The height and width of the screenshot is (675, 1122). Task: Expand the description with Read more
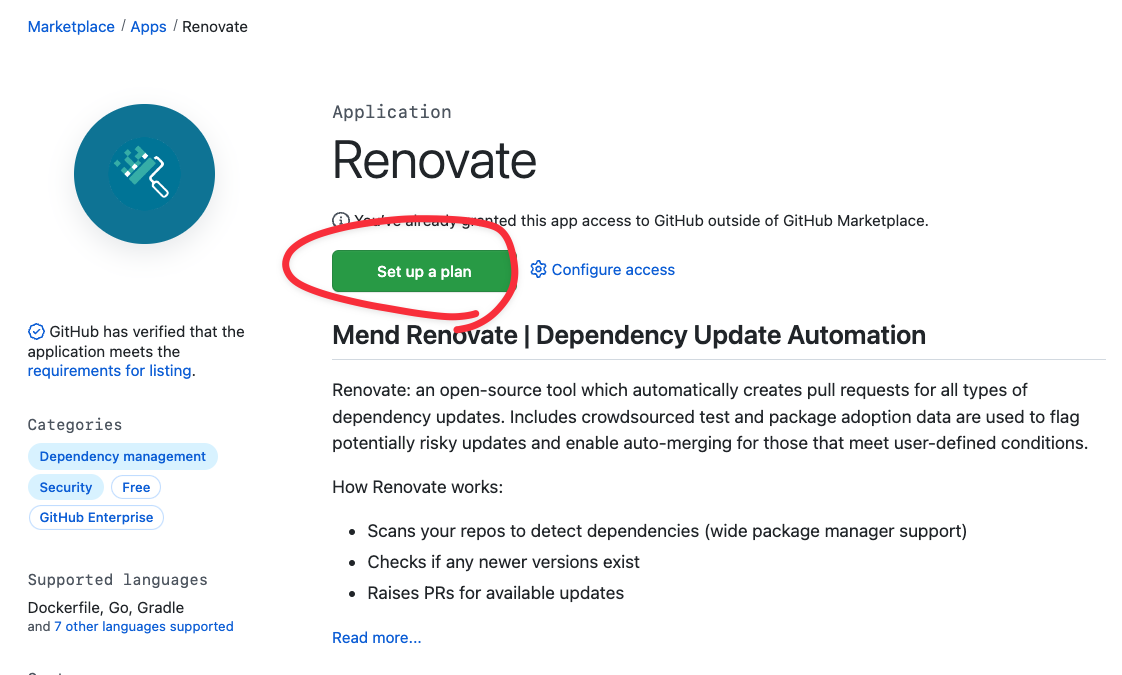[x=376, y=637]
